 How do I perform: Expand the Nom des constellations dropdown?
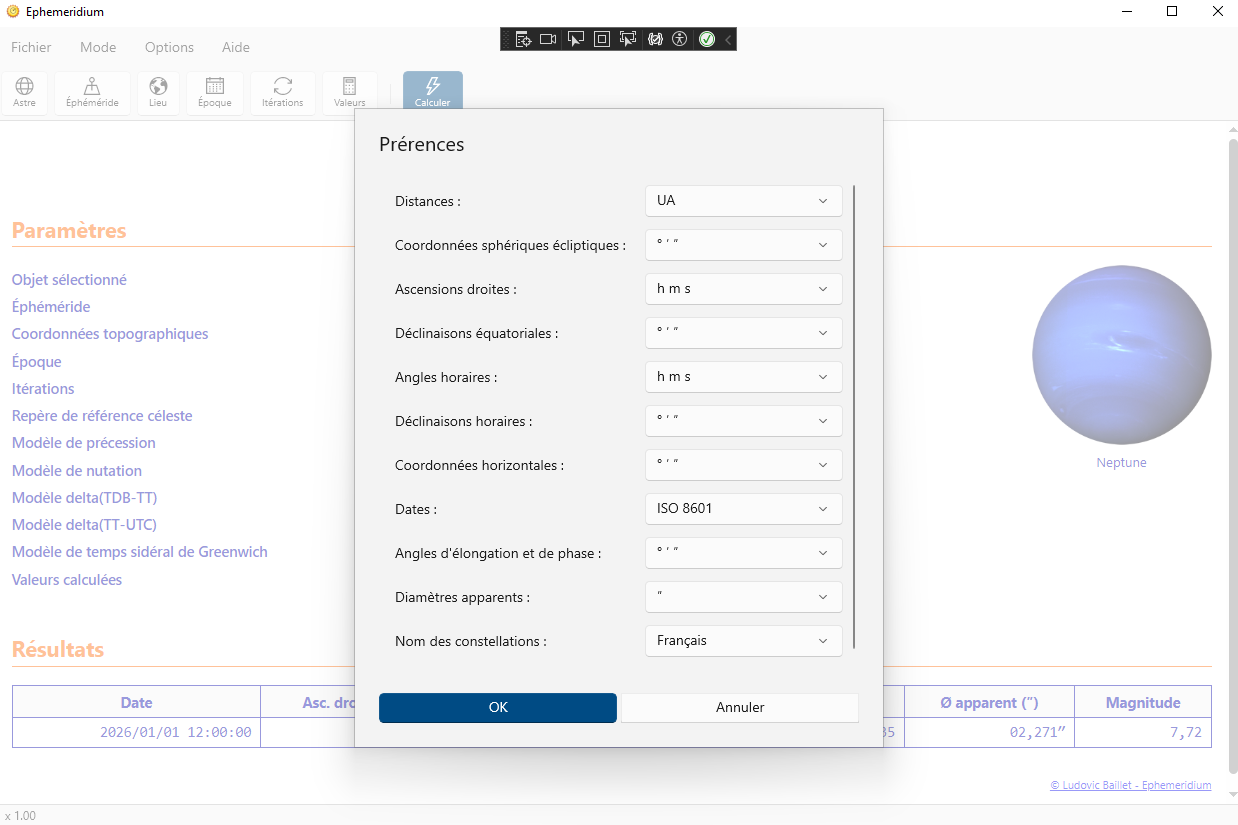[743, 641]
